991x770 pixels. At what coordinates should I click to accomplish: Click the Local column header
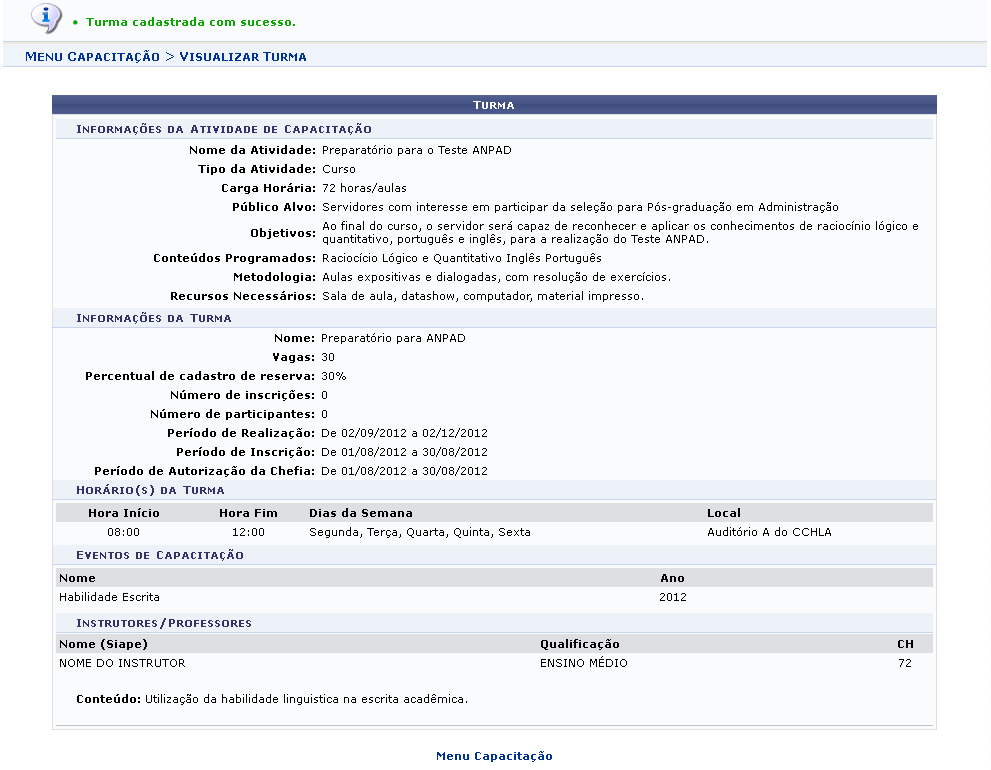(x=724, y=513)
